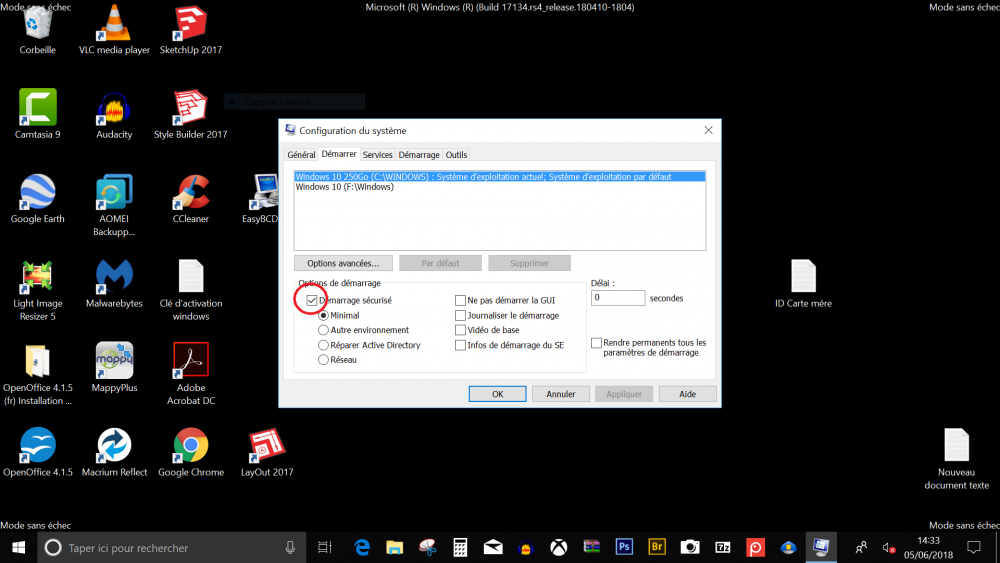Launch Photoshop from the taskbar
The image size is (1000, 563).
[x=624, y=547]
